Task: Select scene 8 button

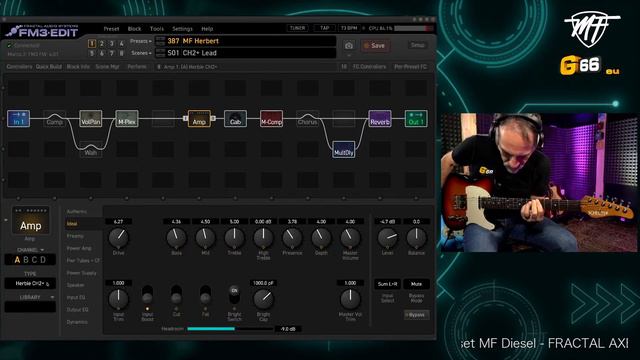Action: (x=121, y=53)
